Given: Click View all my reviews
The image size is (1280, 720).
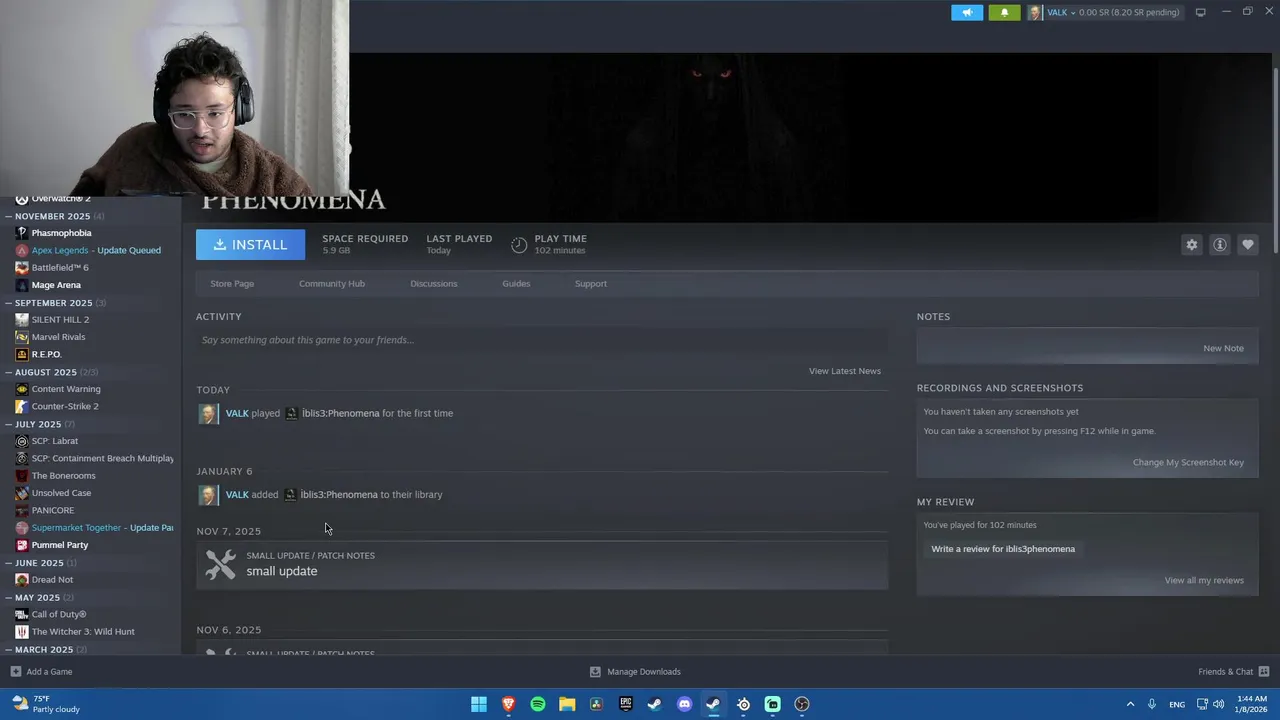Looking at the screenshot, I should [1204, 580].
